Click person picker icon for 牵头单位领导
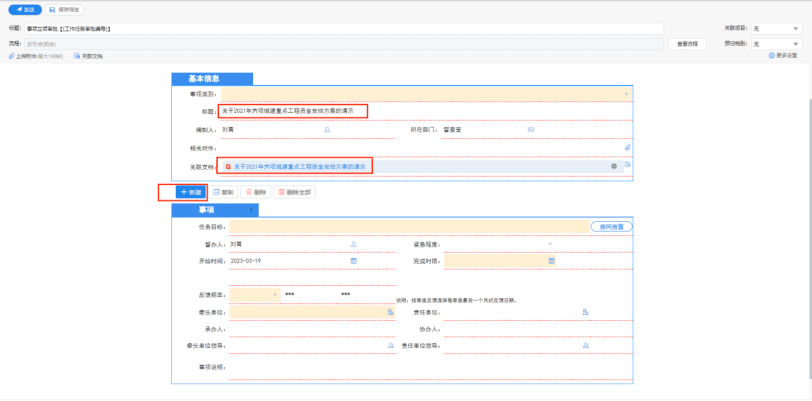The image size is (812, 401). click(x=390, y=345)
